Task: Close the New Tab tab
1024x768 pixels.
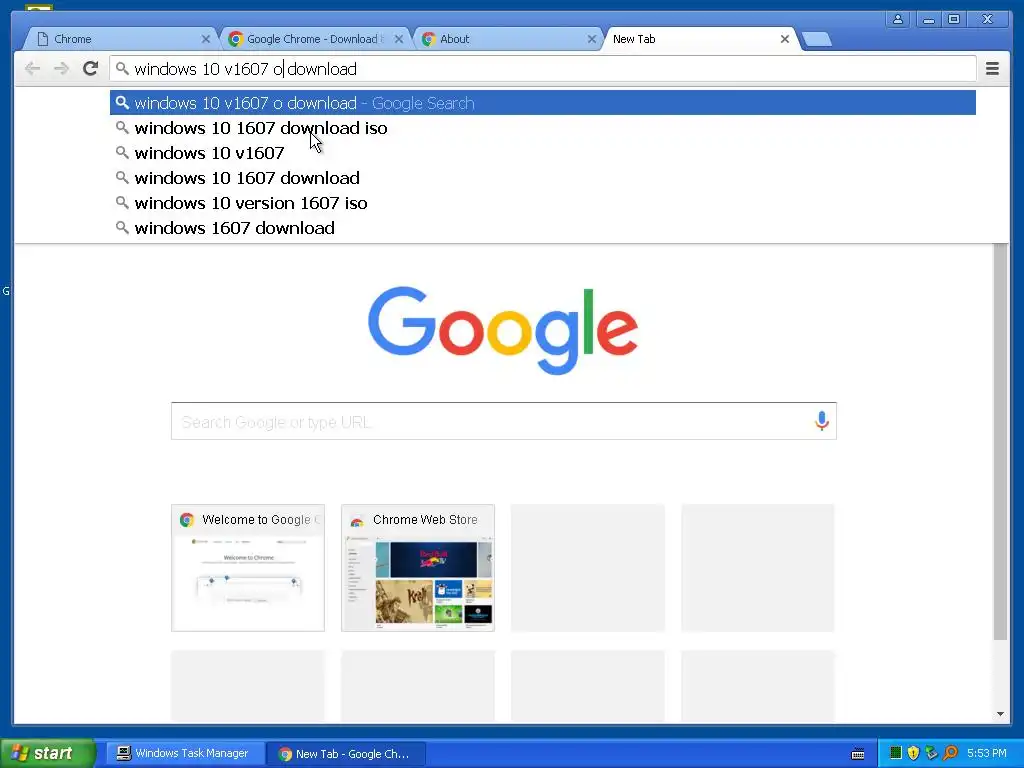Action: [784, 39]
